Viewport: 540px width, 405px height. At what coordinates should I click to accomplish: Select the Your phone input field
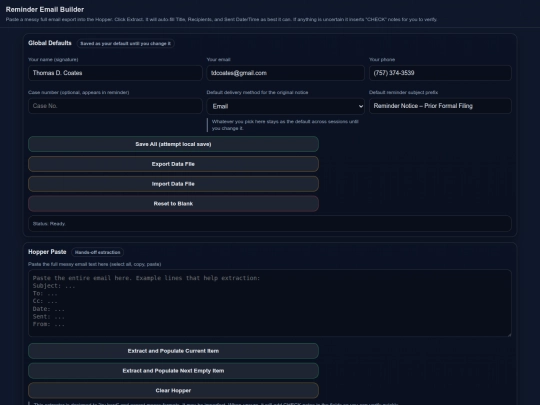click(x=440, y=73)
